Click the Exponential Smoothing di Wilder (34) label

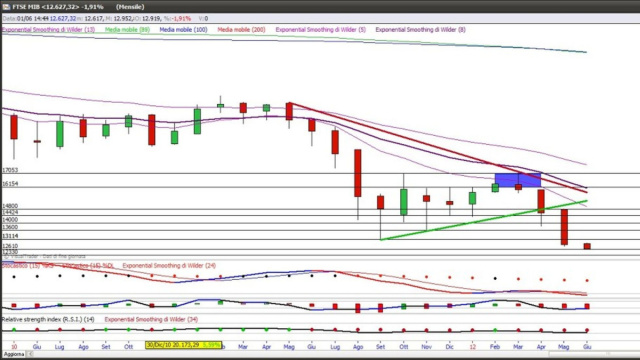pos(151,319)
